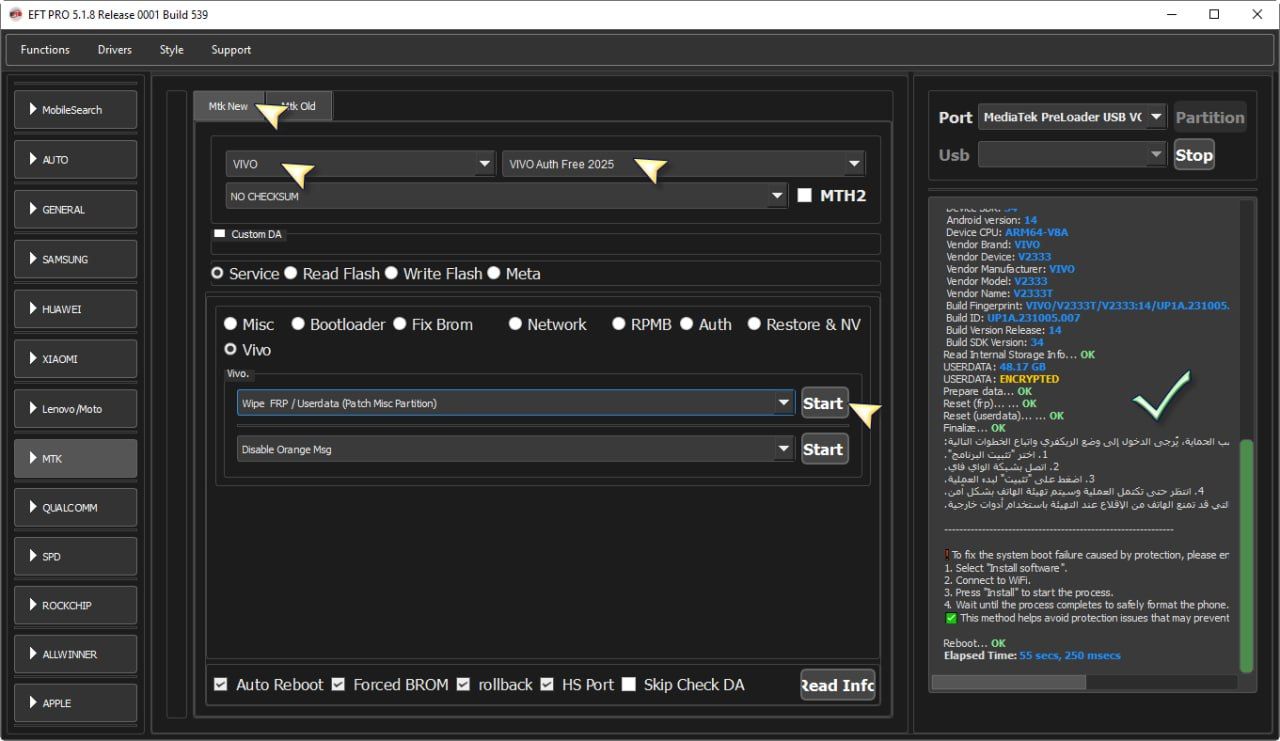Click the Read Info button
Image resolution: width=1280 pixels, height=741 pixels.
838,685
